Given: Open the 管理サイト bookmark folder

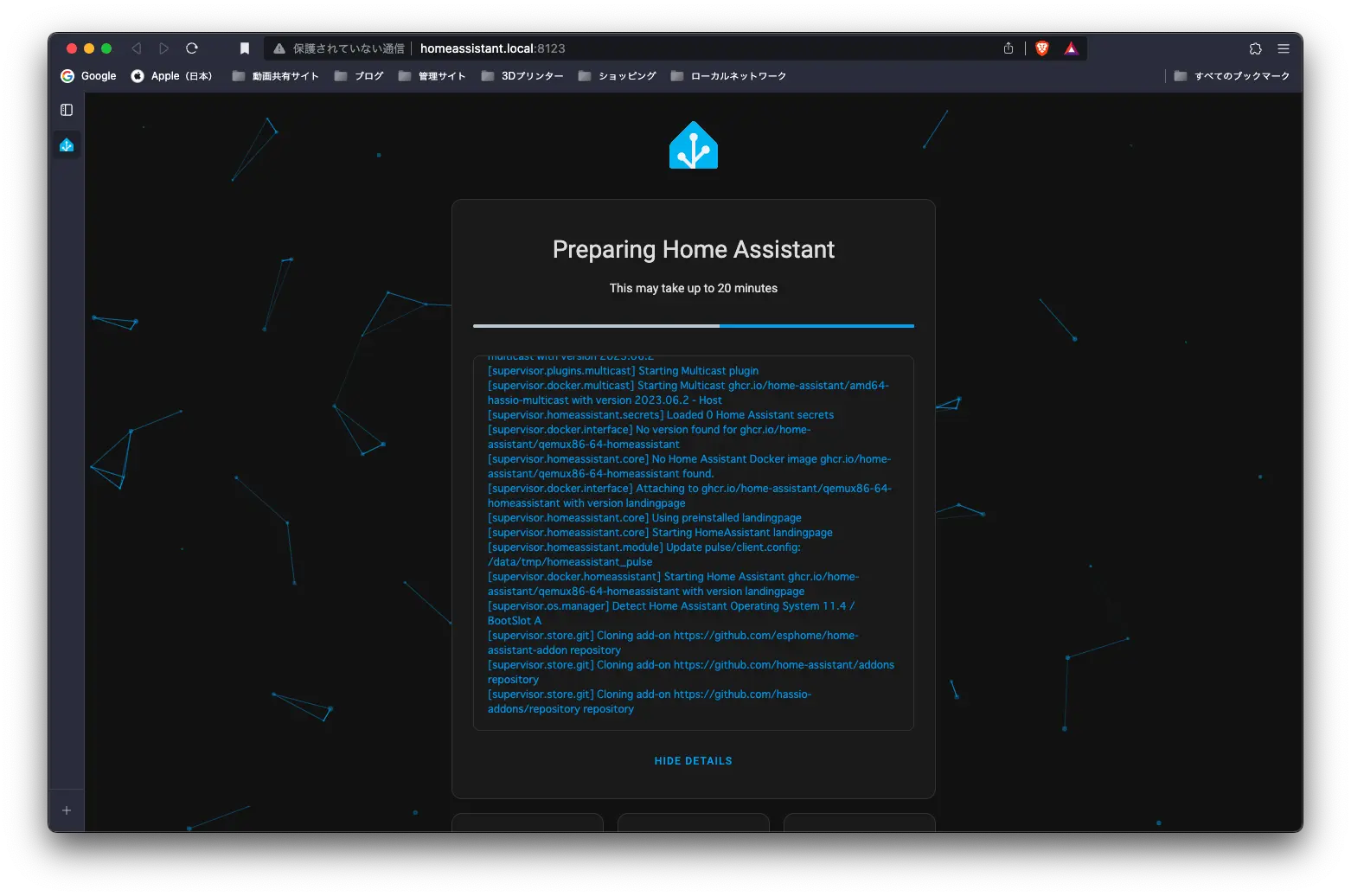Looking at the screenshot, I should [432, 76].
